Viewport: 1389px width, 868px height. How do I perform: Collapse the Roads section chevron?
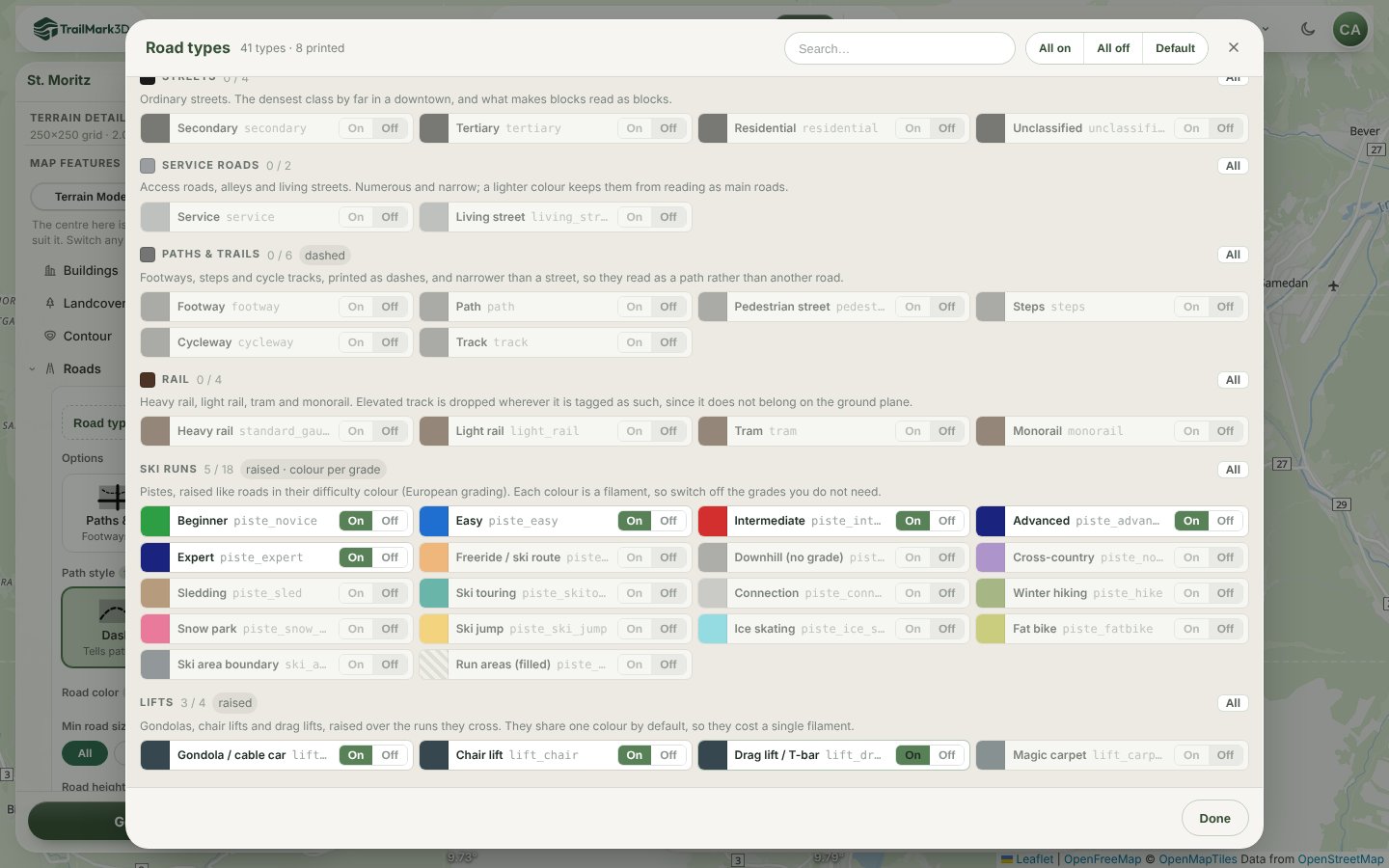(x=32, y=368)
